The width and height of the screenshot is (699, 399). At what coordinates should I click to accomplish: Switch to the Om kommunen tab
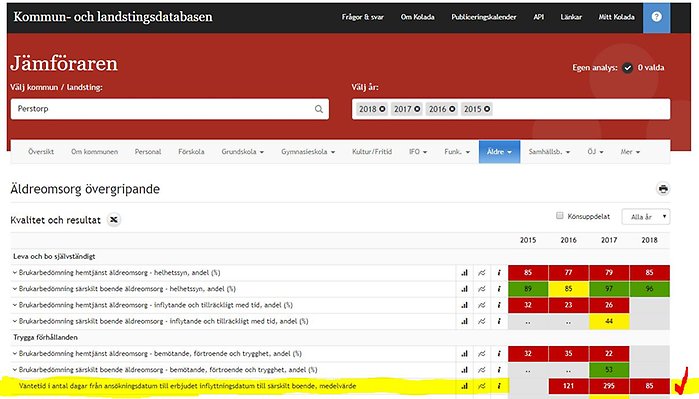(95, 152)
